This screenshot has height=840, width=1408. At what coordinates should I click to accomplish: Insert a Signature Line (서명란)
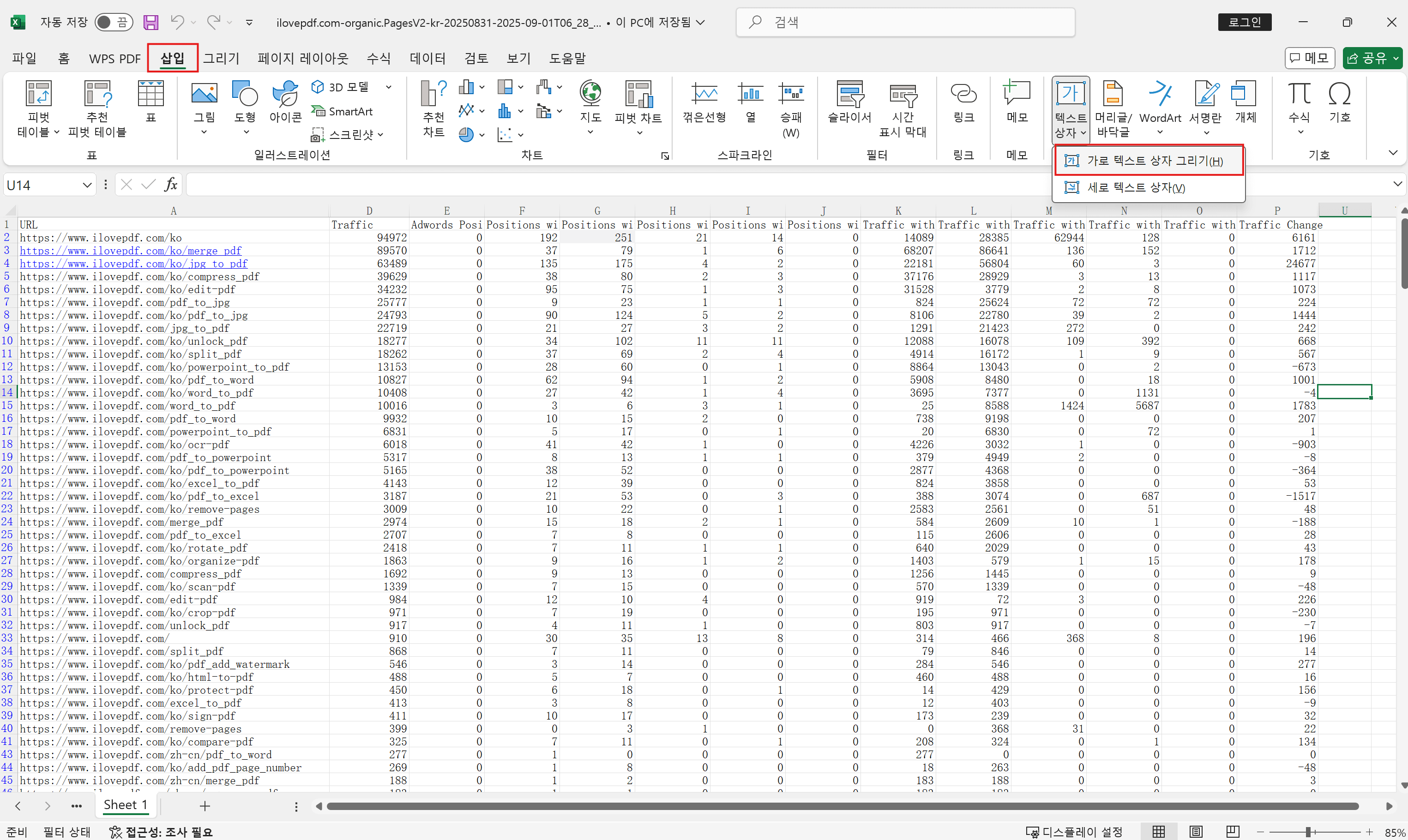(x=1205, y=108)
